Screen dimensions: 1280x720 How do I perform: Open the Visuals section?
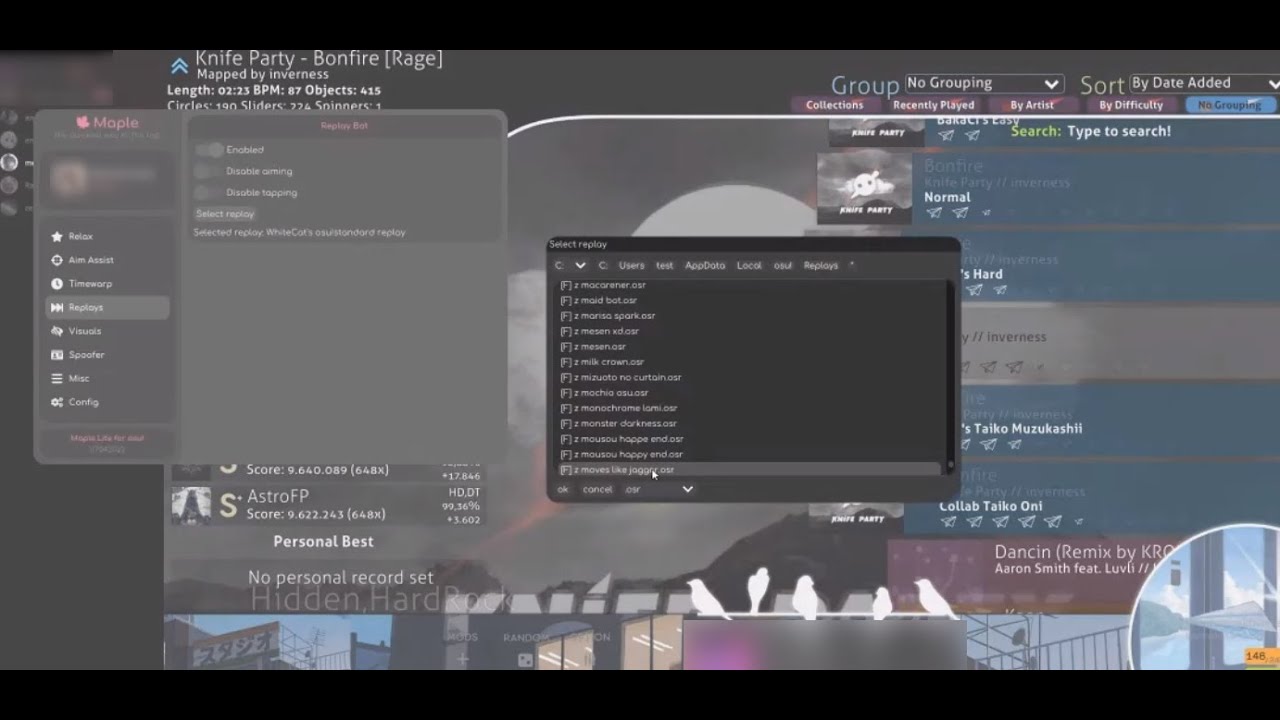point(107,331)
